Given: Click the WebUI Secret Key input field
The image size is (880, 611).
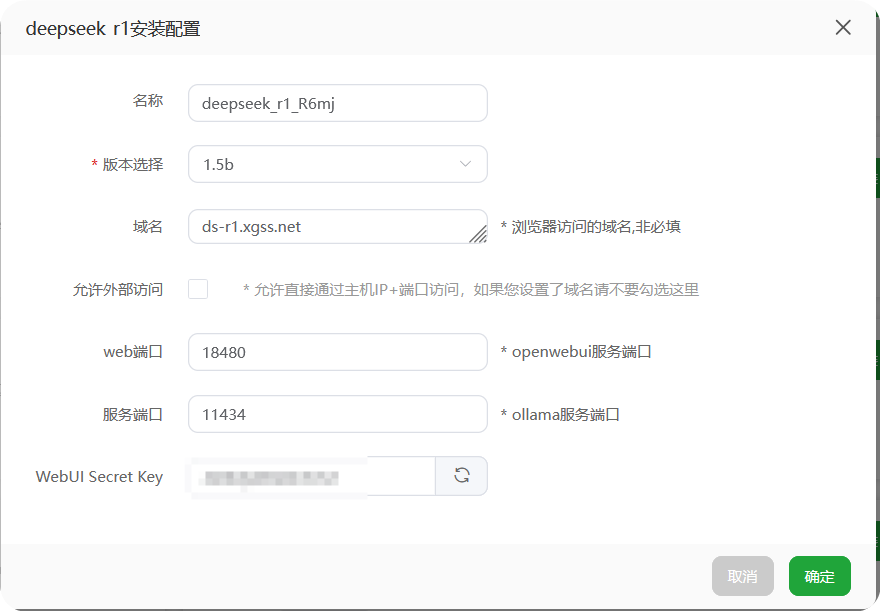Looking at the screenshot, I should [311, 476].
